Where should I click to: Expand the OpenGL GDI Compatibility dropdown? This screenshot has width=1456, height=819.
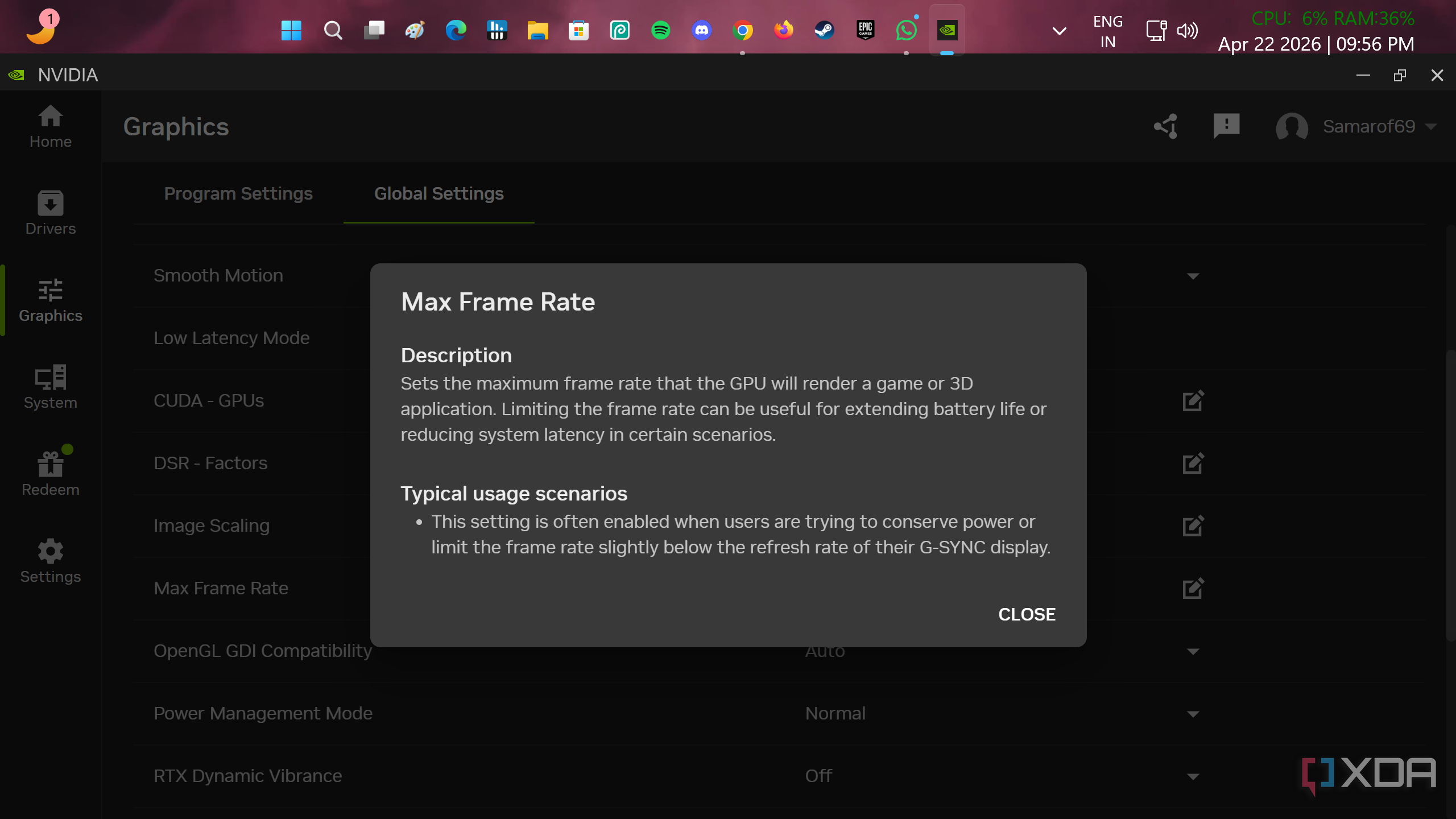1193,651
